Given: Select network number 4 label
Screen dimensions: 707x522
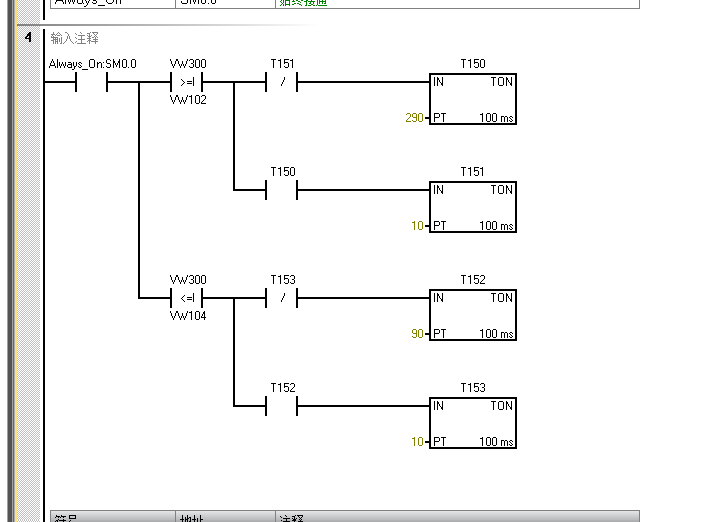Looking at the screenshot, I should coord(28,38).
